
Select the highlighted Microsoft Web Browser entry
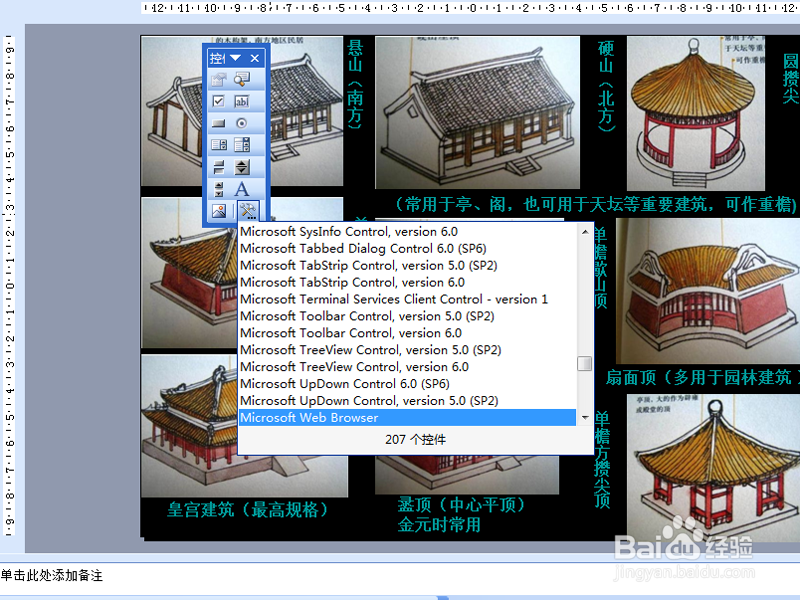[408, 417]
